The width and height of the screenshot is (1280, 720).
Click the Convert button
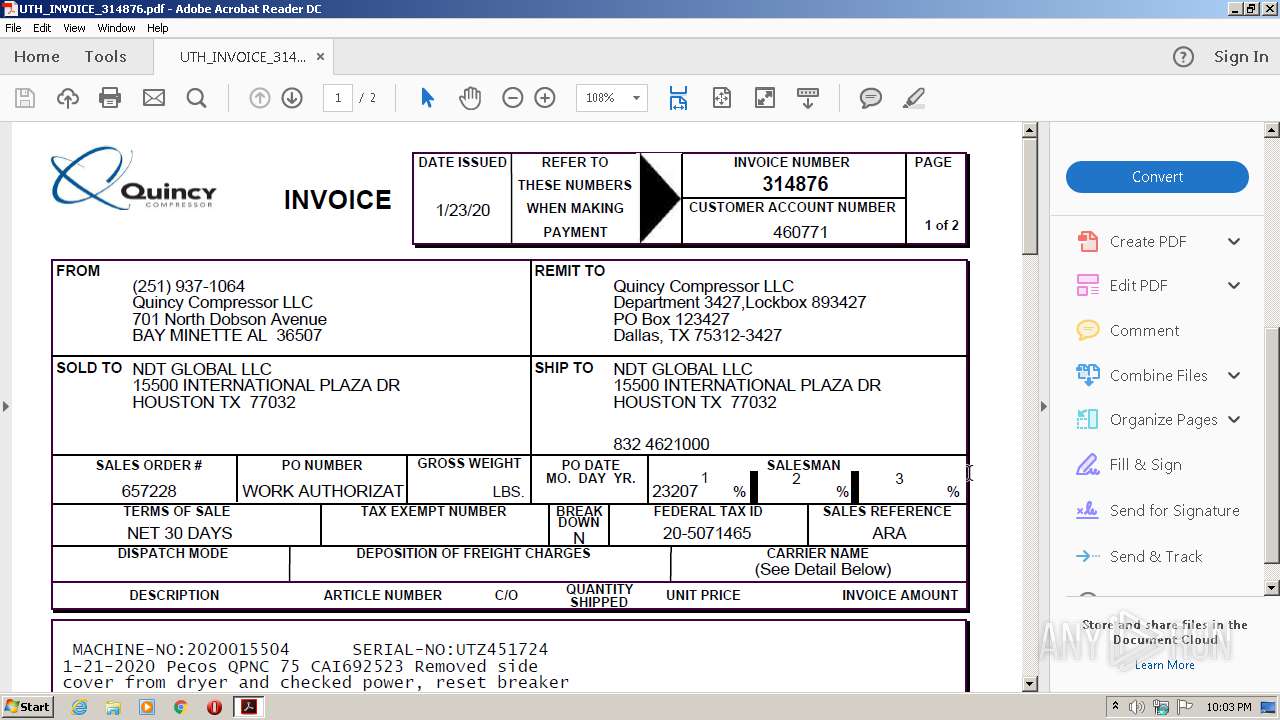pos(1157,177)
